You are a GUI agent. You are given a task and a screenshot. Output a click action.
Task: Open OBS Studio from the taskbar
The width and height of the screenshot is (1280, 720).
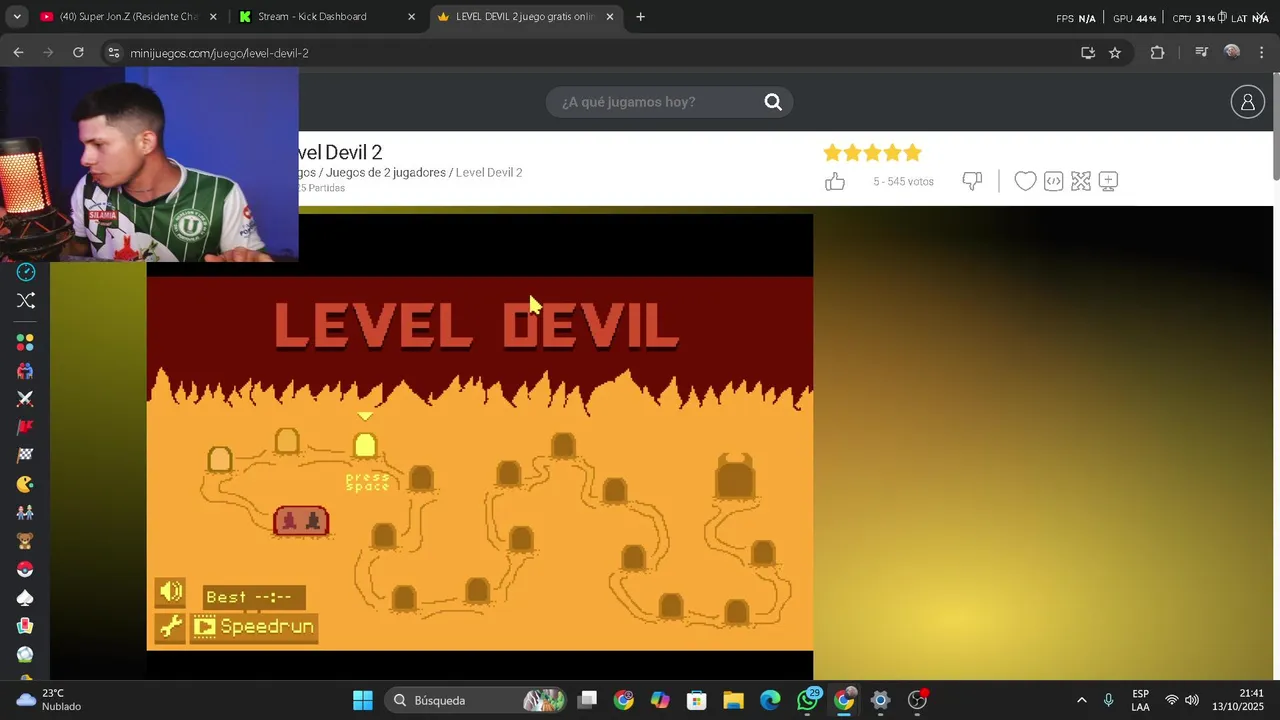pyautogui.click(x=917, y=700)
